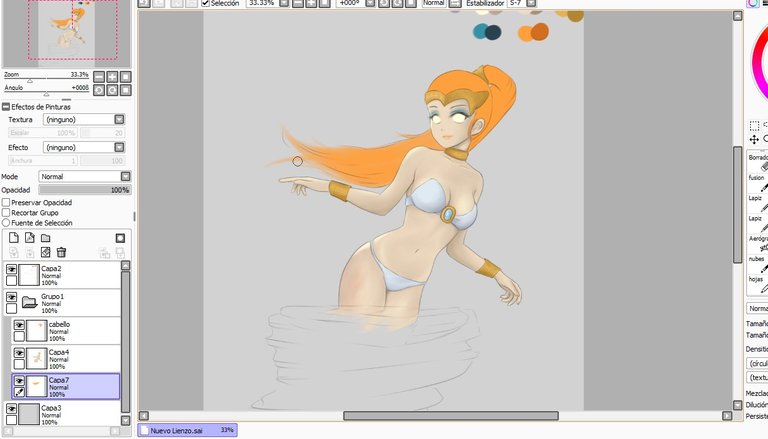The height and width of the screenshot is (439, 768).
Task: Click the top toolbar zoom out minus button
Action: point(298,3)
